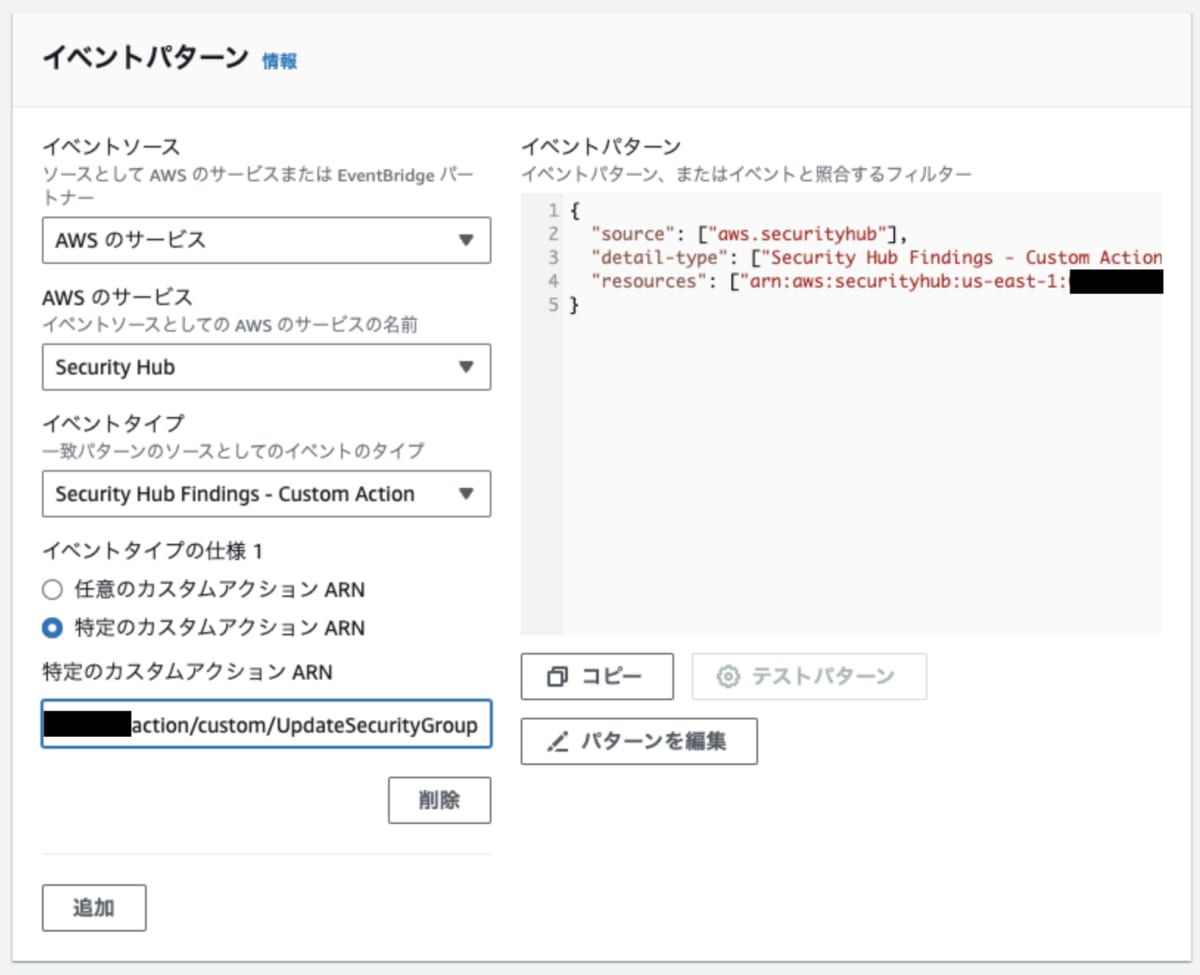Open the 情報 info link
The width and height of the screenshot is (1200, 975).
coord(279,61)
